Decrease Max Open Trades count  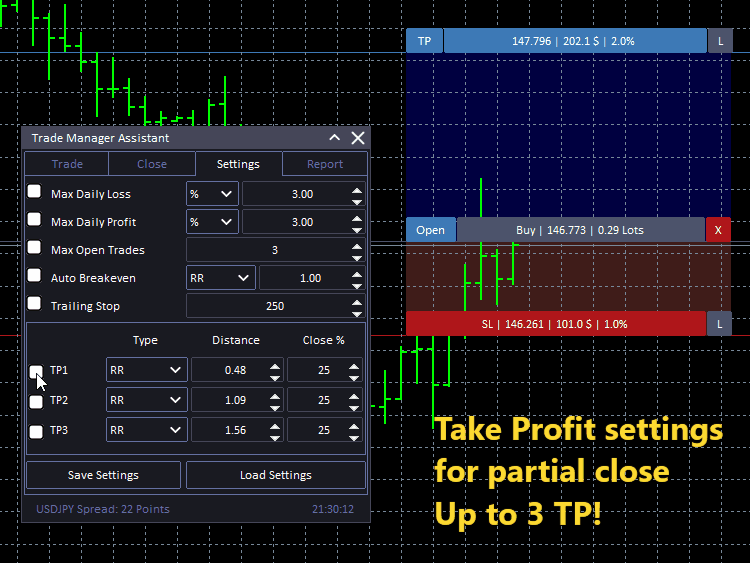(x=357, y=258)
